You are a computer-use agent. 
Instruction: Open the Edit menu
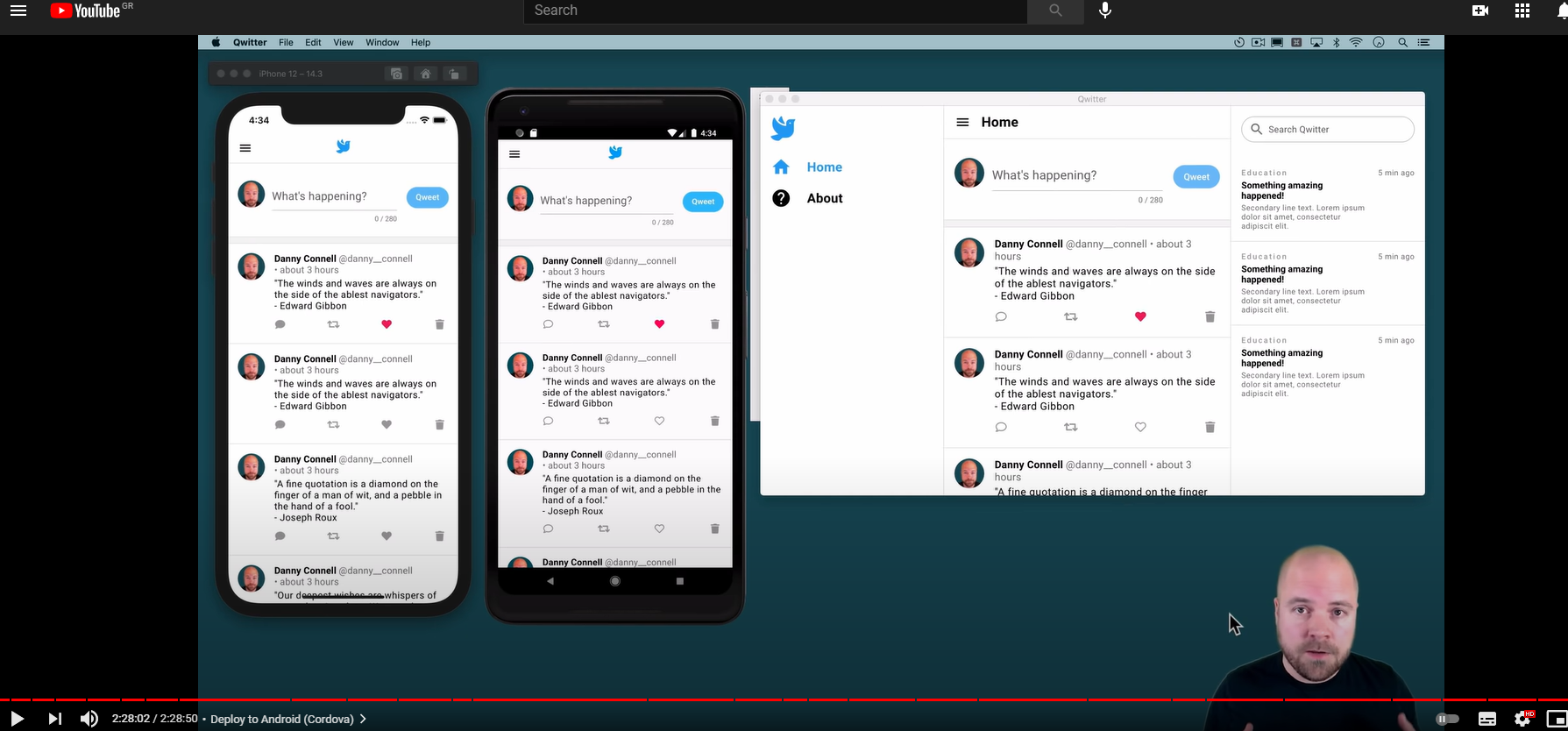[313, 42]
